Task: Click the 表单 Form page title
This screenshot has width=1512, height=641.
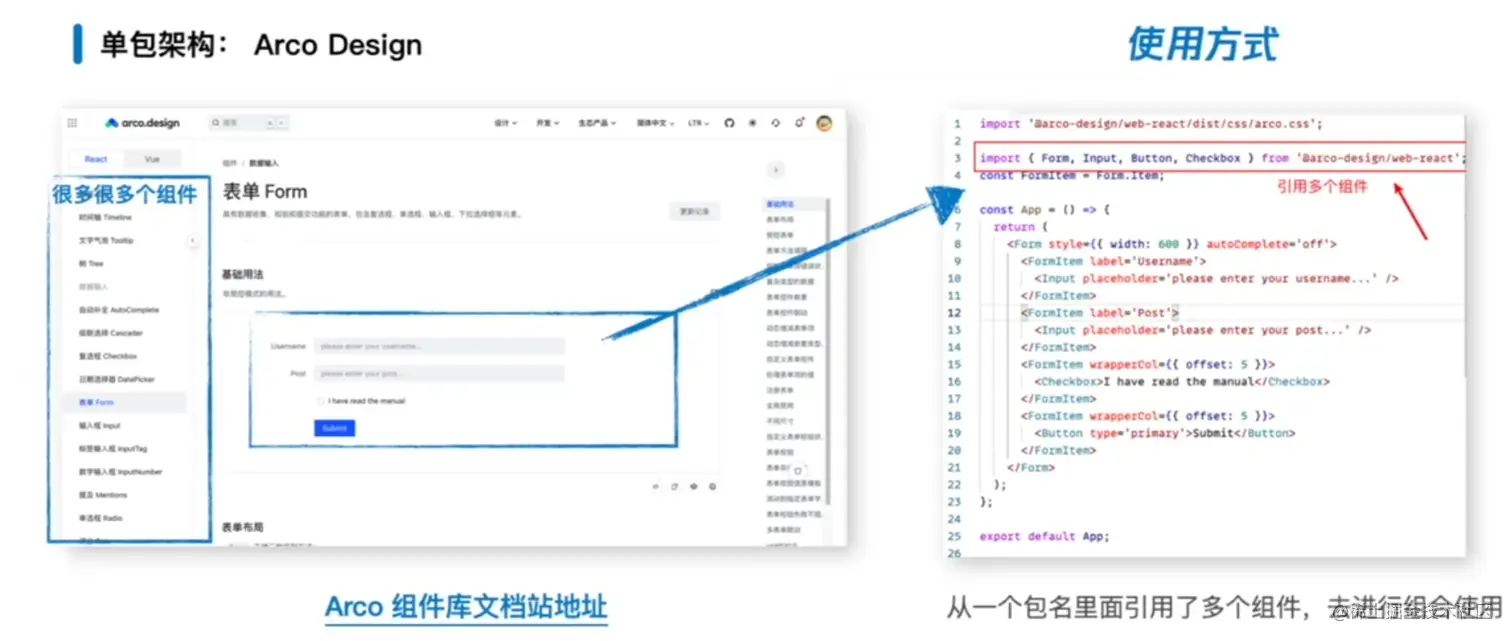Action: (265, 192)
